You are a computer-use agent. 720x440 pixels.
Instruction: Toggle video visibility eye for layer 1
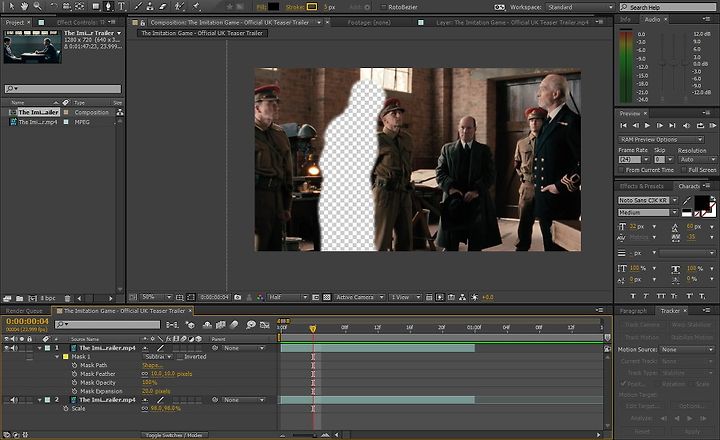coord(6,348)
